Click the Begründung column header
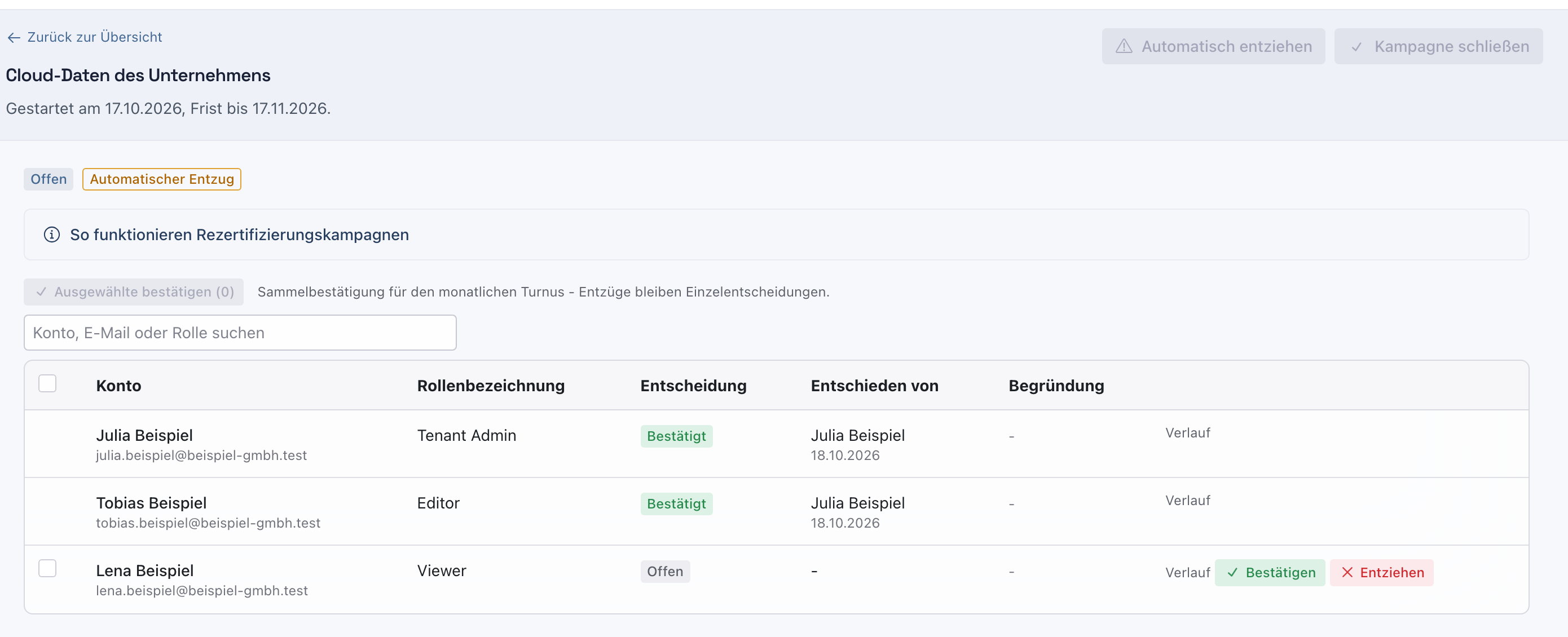The width and height of the screenshot is (1568, 637). pyautogui.click(x=1056, y=386)
